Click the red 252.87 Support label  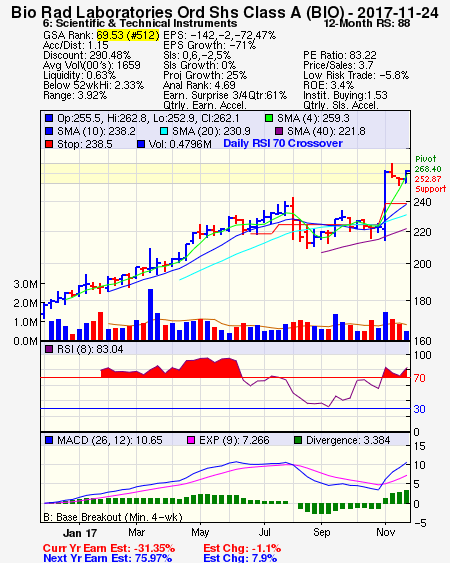tap(430, 184)
